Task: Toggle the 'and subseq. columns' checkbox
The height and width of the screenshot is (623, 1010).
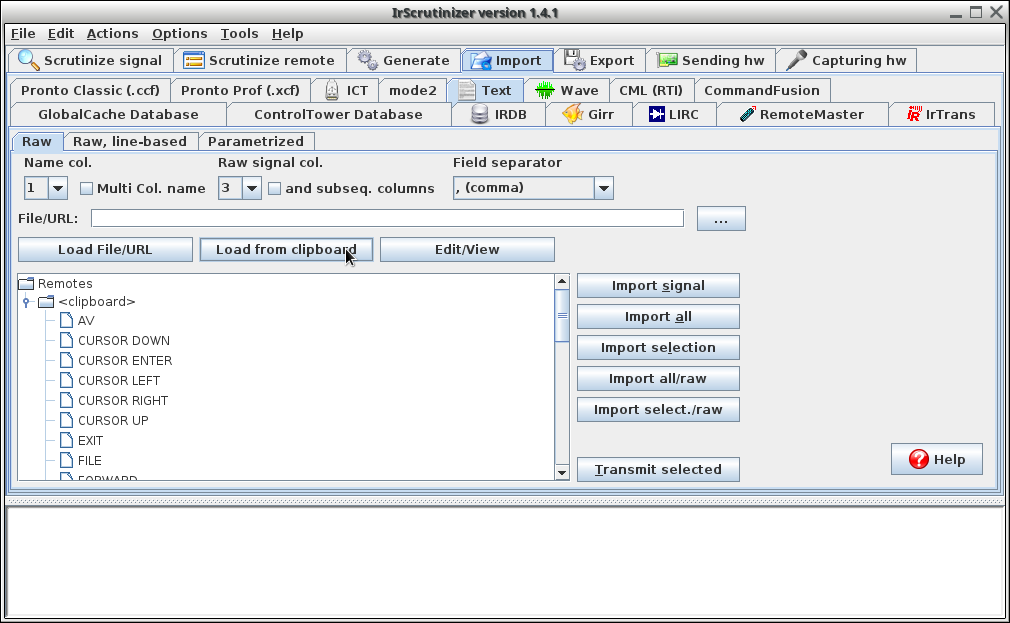Action: click(275, 188)
